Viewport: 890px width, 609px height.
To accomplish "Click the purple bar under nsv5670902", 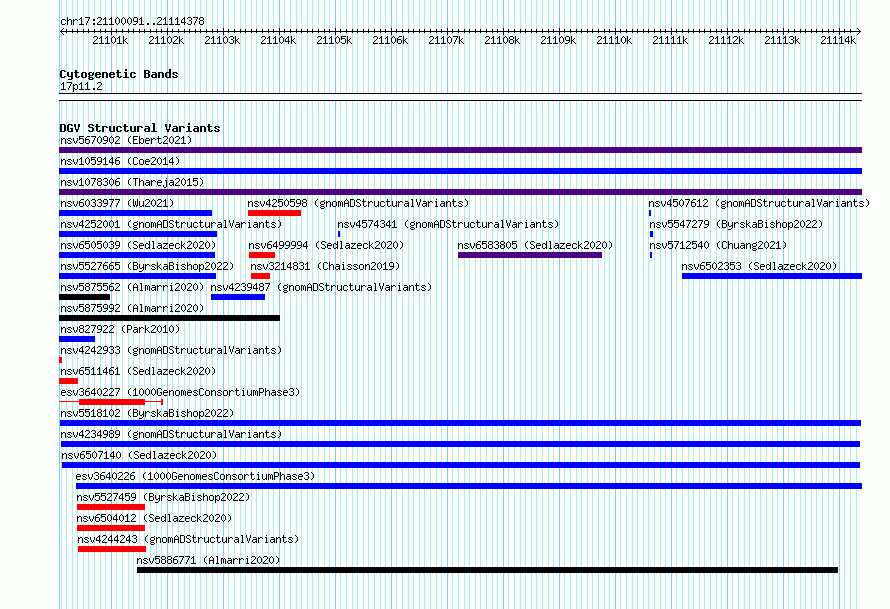I will [460, 150].
